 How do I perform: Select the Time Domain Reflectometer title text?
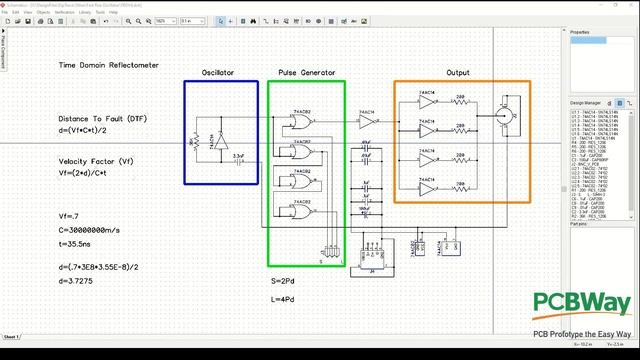click(109, 65)
